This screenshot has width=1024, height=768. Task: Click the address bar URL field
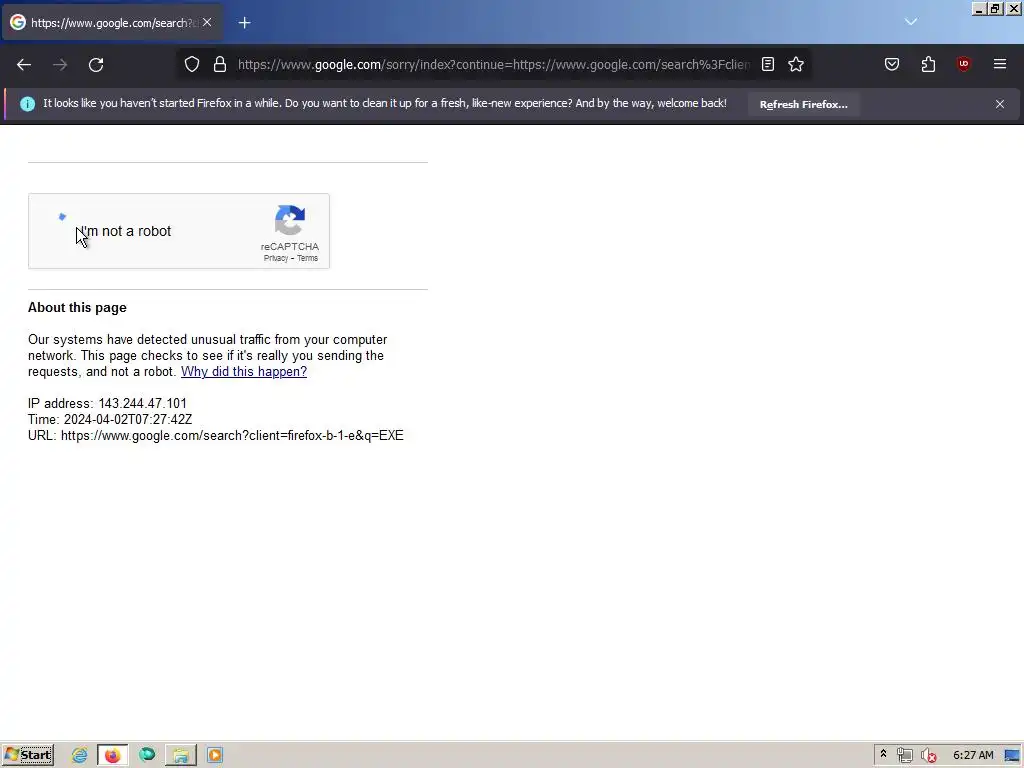pyautogui.click(x=494, y=65)
